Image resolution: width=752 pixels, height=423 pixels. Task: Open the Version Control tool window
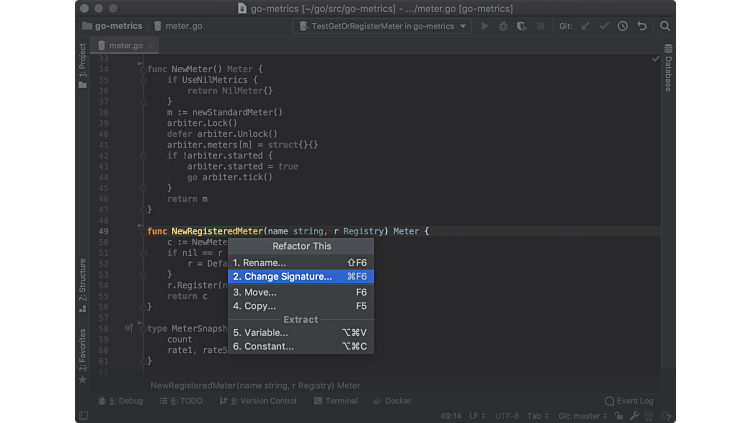tap(258, 401)
